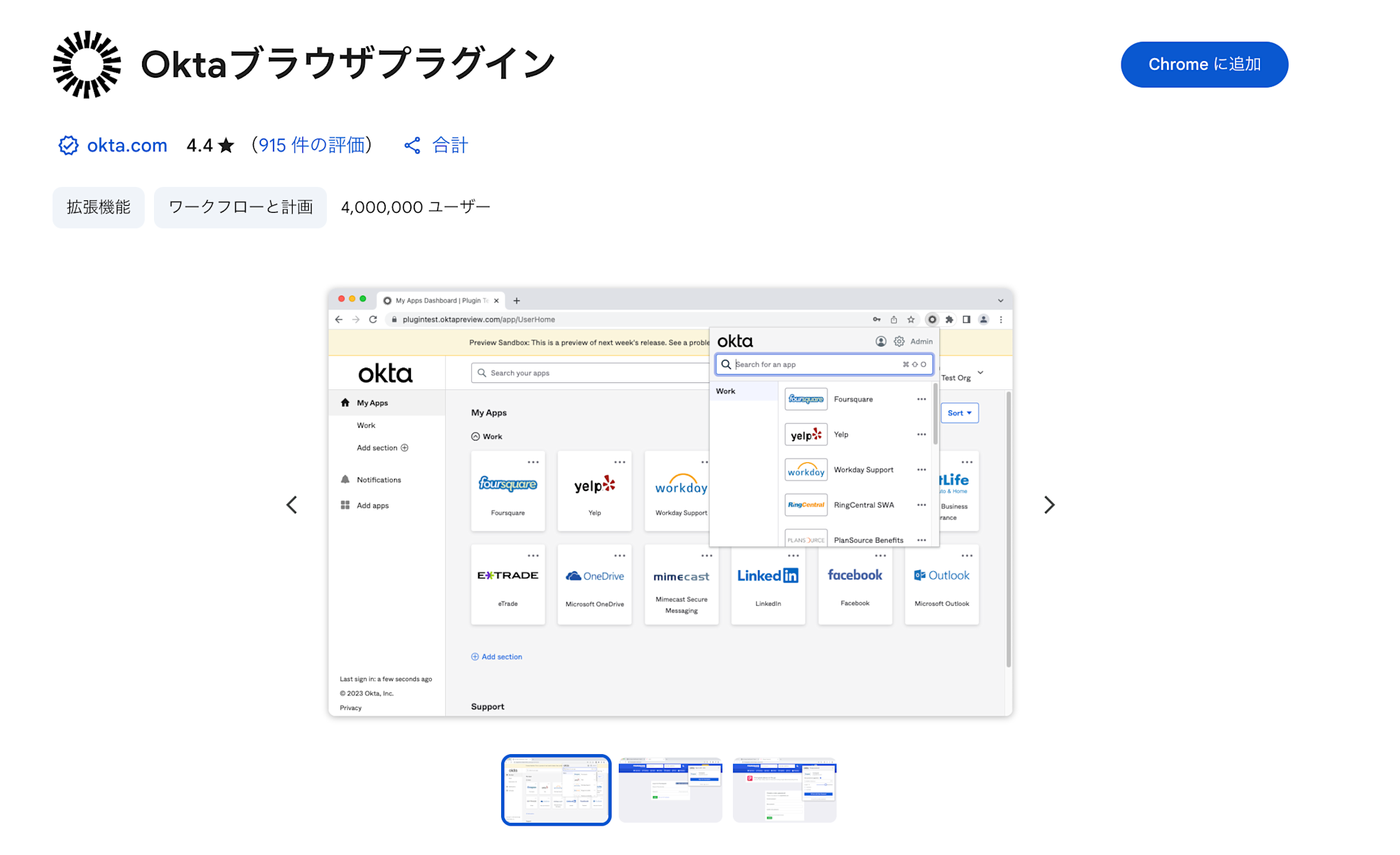The image size is (1400, 855).
Task: Click the password key icon in the address bar
Action: click(876, 319)
